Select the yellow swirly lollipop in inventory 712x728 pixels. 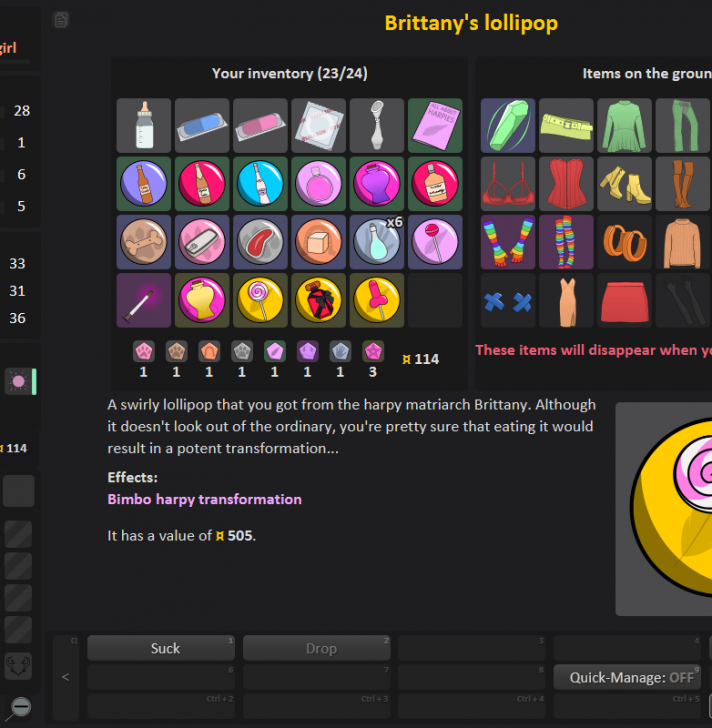(260, 300)
